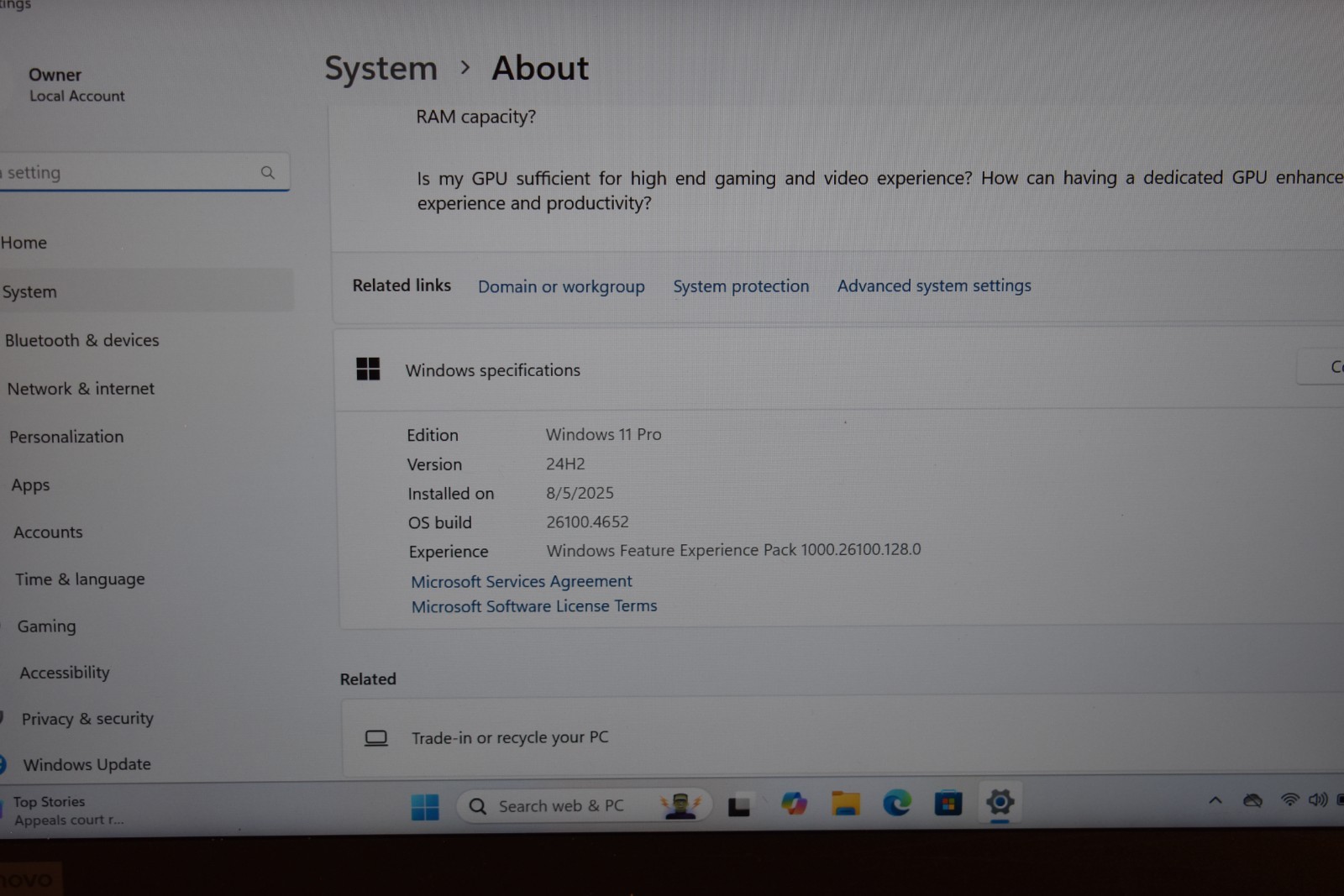Launch Microsoft Edge from the taskbar
This screenshot has height=896, width=1344.
tap(897, 804)
